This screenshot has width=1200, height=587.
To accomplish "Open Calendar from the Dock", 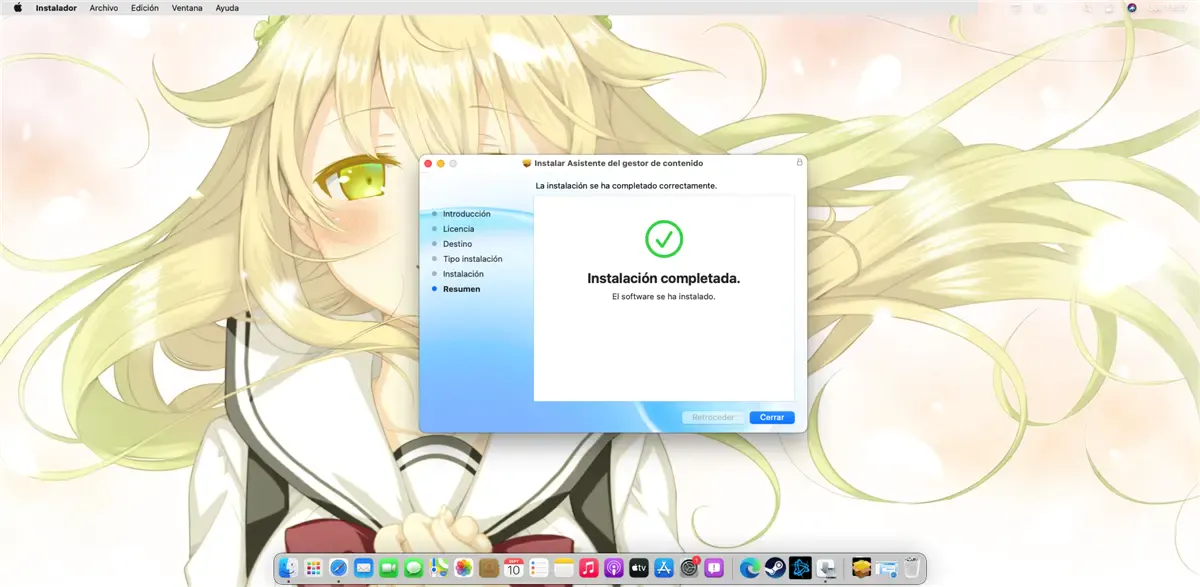I will click(514, 567).
